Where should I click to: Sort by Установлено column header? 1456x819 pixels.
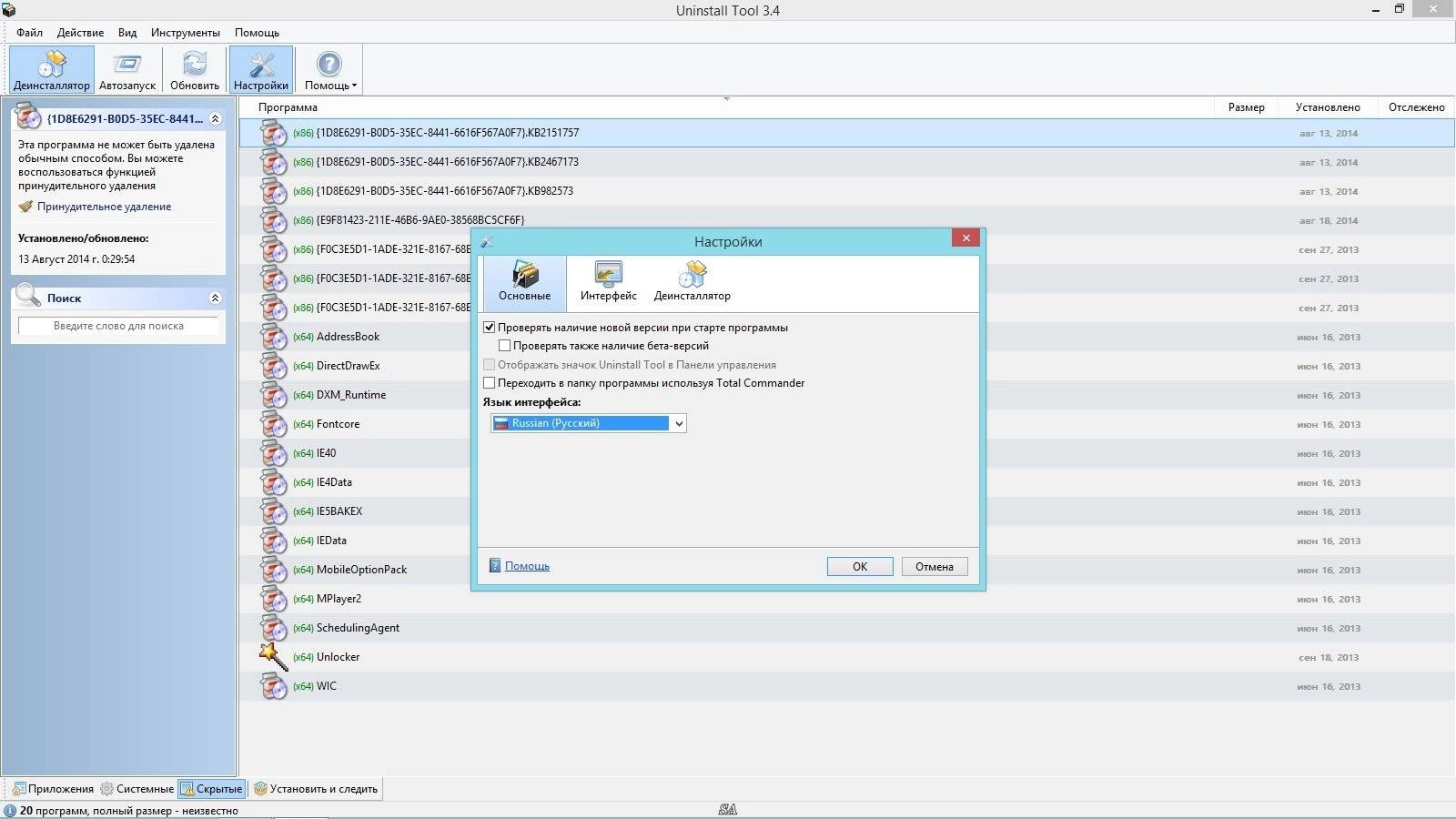(1328, 107)
